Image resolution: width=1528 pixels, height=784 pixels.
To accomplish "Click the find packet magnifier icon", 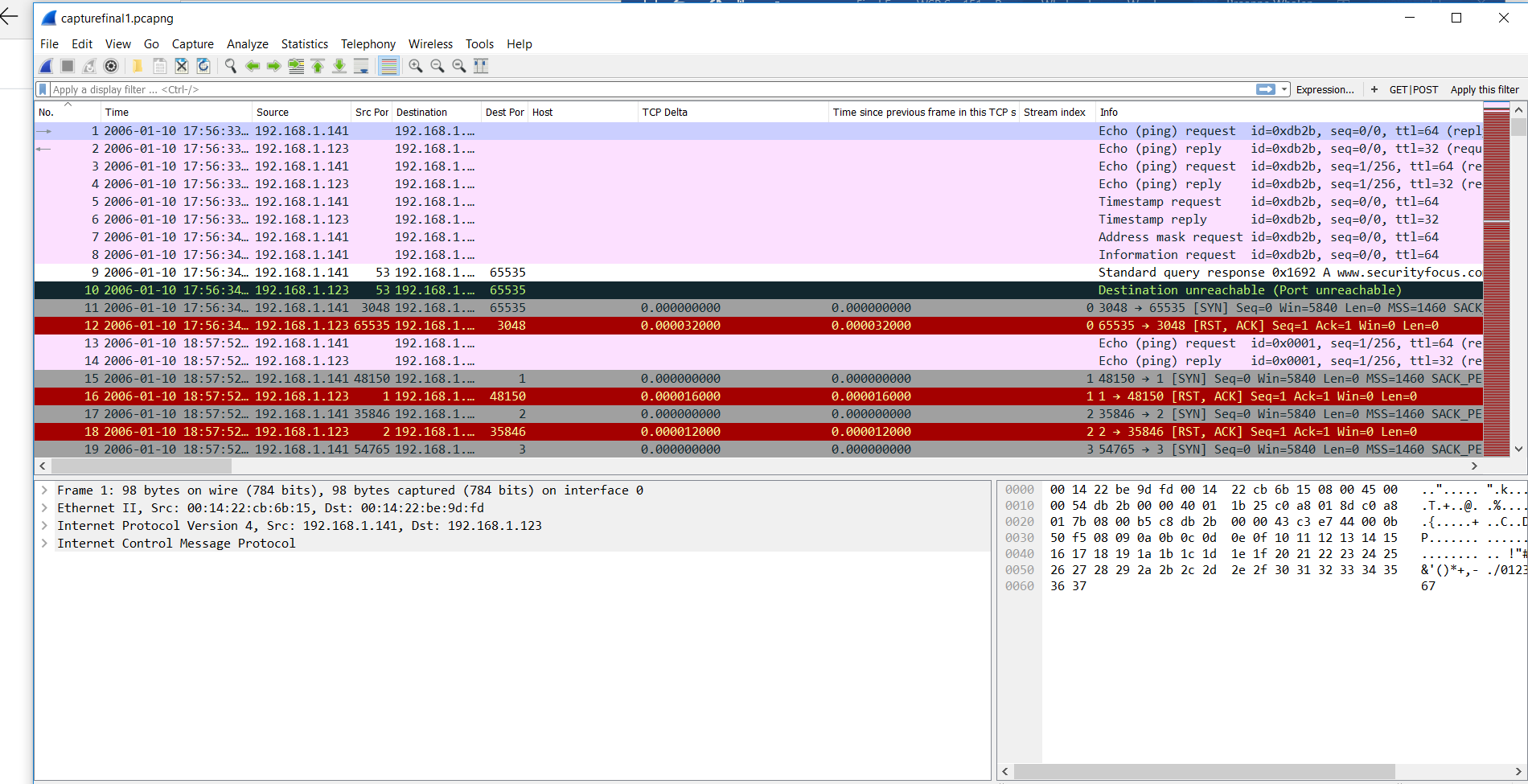I will [231, 66].
